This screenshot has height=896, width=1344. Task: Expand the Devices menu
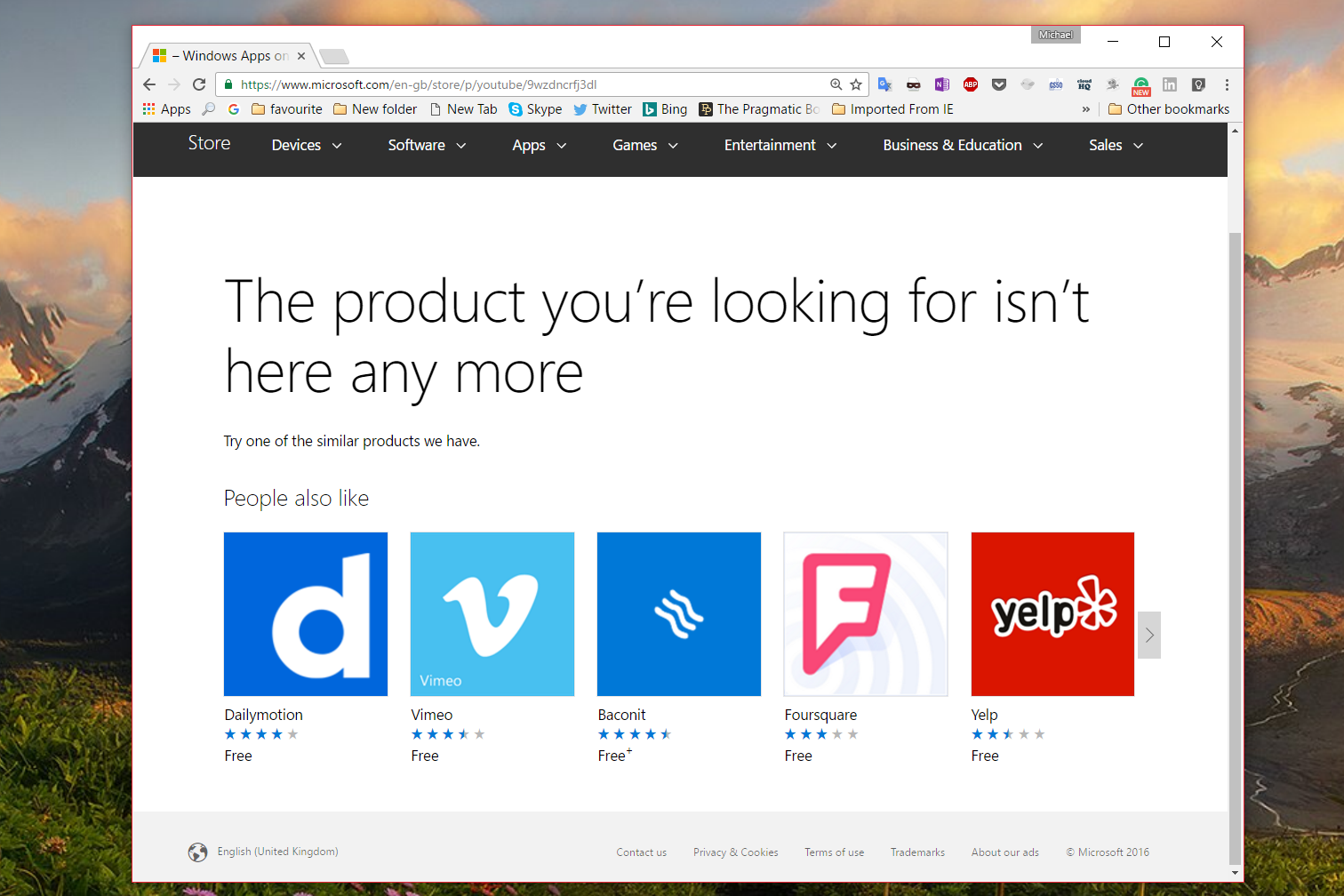(307, 146)
